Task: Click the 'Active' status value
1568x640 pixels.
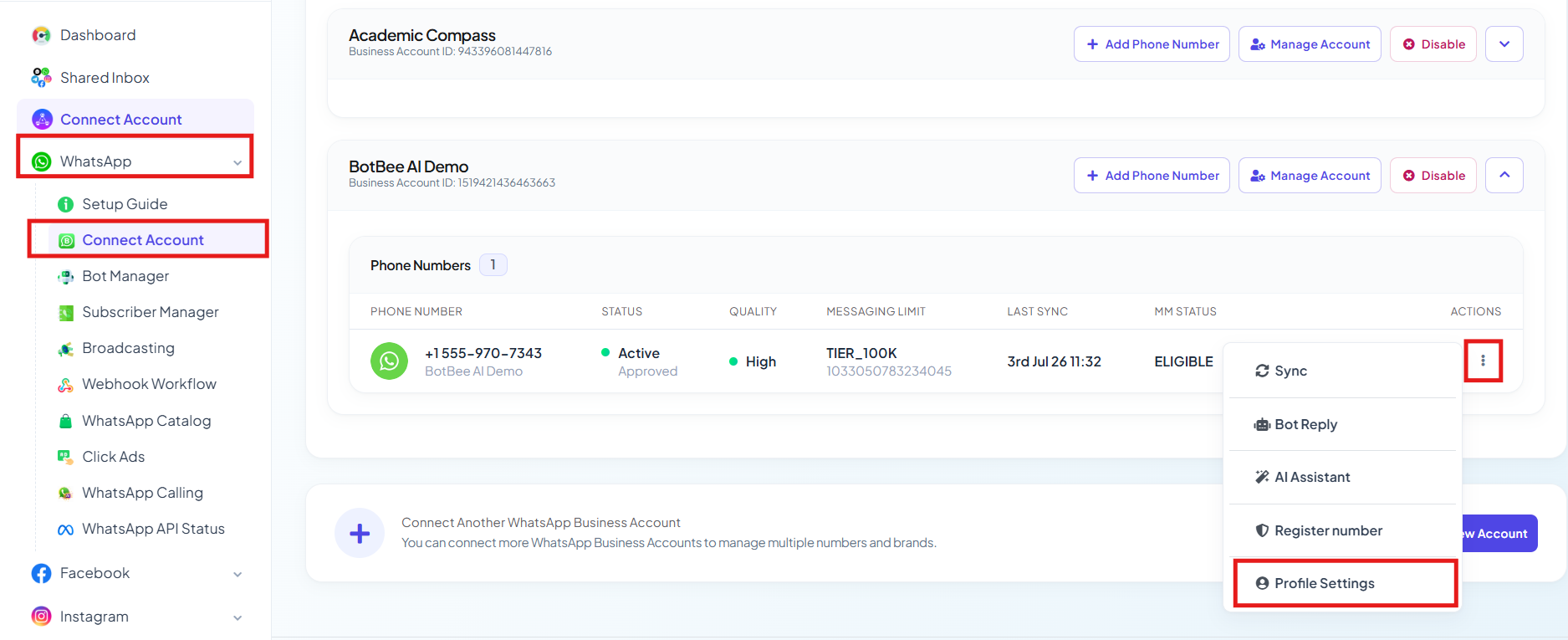Action: tap(639, 353)
